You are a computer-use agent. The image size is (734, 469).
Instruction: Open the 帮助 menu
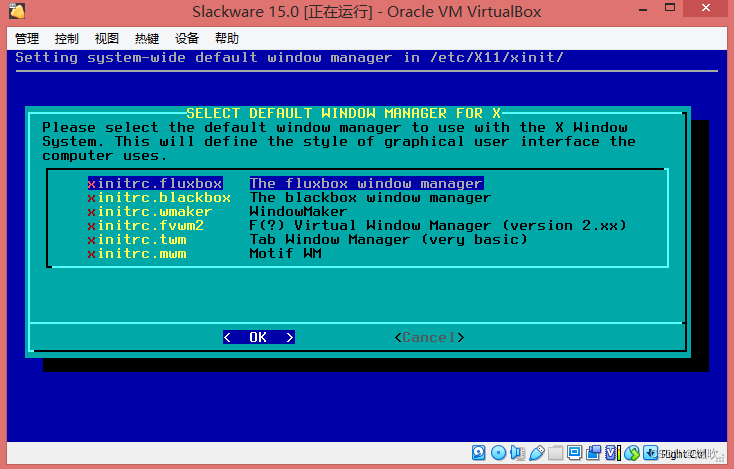227,38
